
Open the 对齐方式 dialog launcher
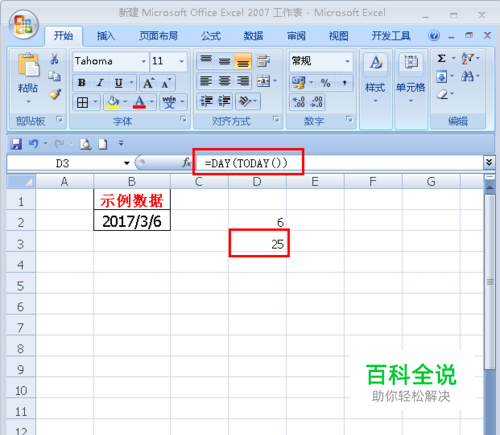tap(276, 119)
